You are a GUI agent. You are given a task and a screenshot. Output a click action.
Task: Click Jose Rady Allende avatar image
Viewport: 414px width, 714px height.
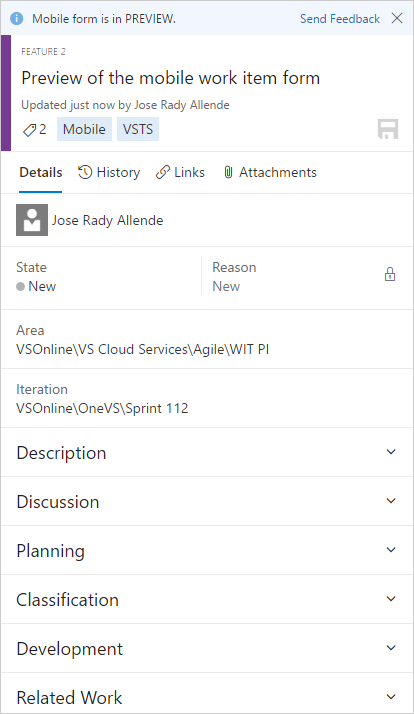(32, 220)
